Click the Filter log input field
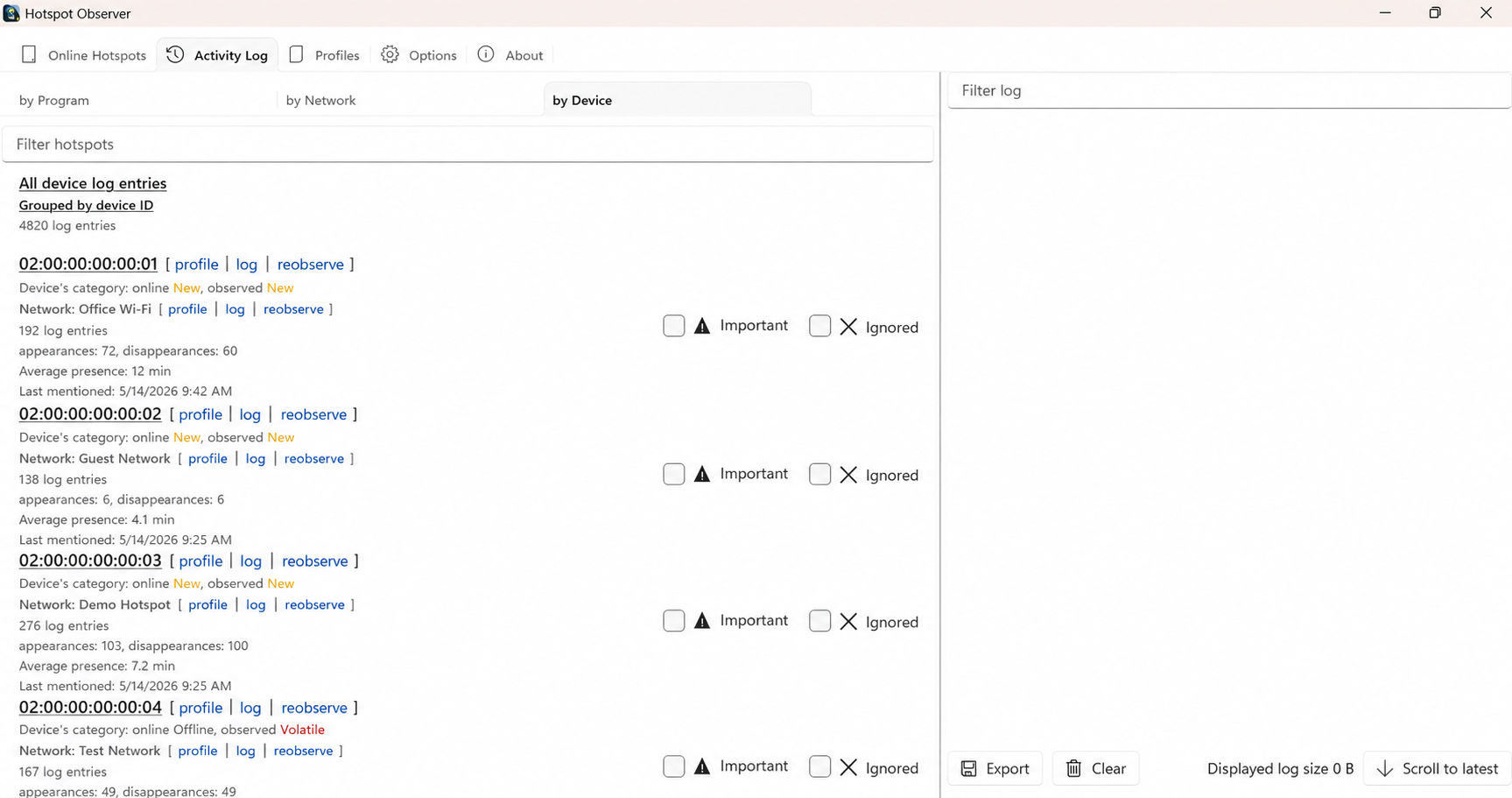The height and width of the screenshot is (798, 1512). click(1229, 90)
